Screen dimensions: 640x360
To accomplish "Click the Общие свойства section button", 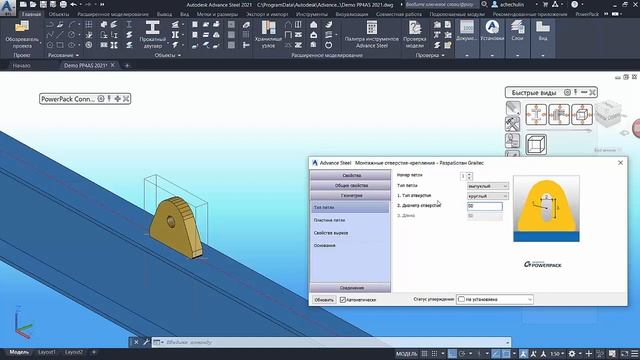I will [x=351, y=185].
